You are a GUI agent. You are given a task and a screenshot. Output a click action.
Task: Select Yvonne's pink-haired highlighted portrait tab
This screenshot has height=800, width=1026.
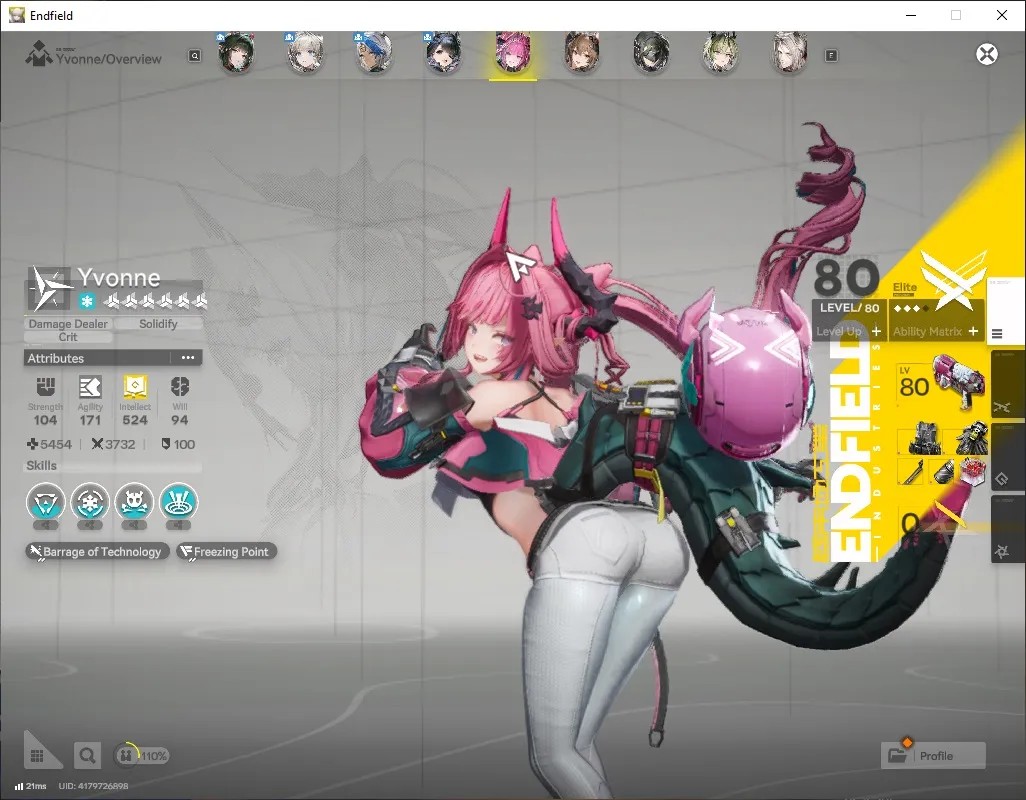(513, 54)
